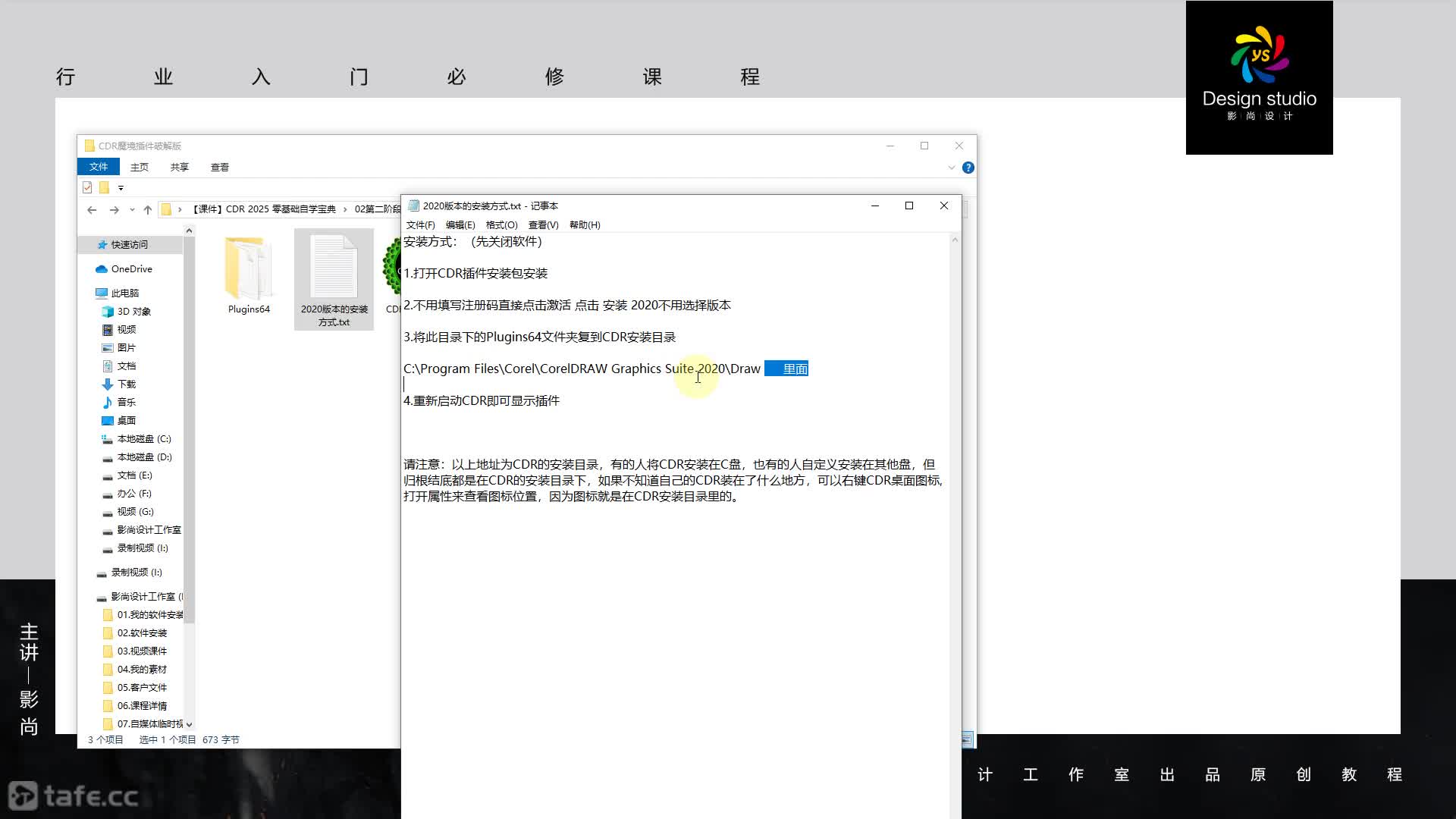Click the New Folder icon in Explorer's title toolbar
The width and height of the screenshot is (1456, 819).
[104, 187]
